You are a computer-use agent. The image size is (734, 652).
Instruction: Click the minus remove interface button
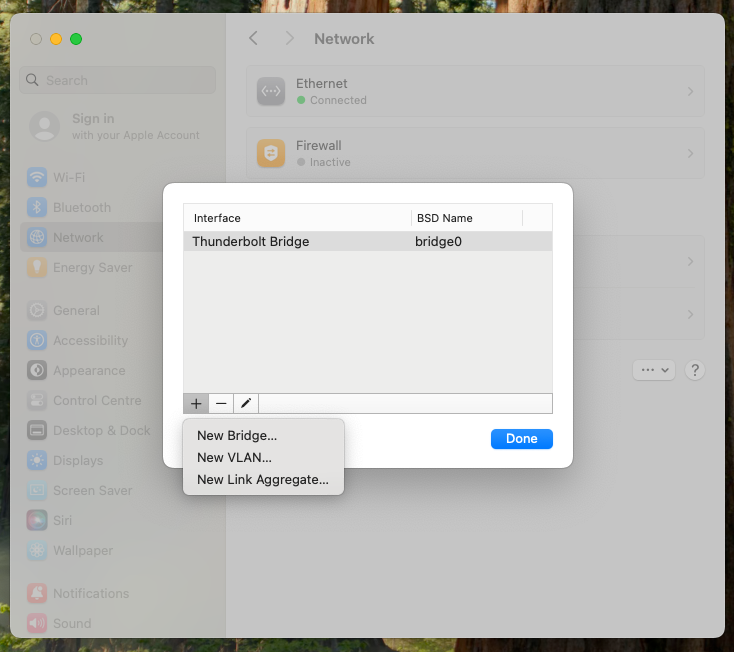point(221,403)
